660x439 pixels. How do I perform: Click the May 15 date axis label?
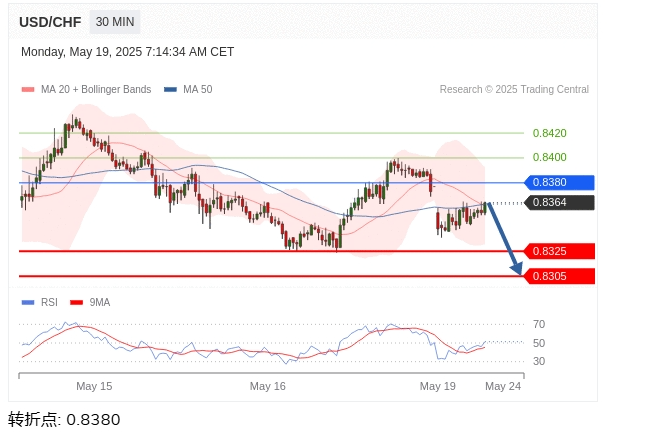point(94,386)
